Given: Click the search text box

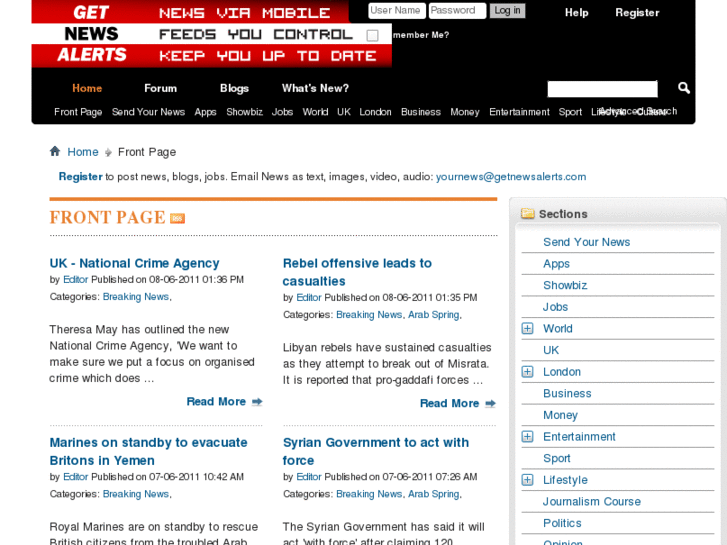Looking at the screenshot, I should click(602, 89).
